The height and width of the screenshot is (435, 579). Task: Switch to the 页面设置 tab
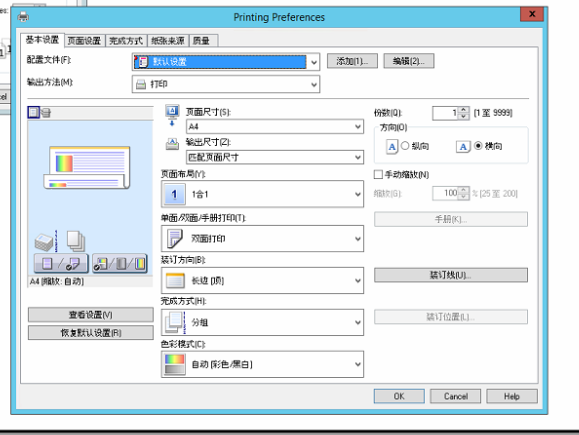click(85, 40)
